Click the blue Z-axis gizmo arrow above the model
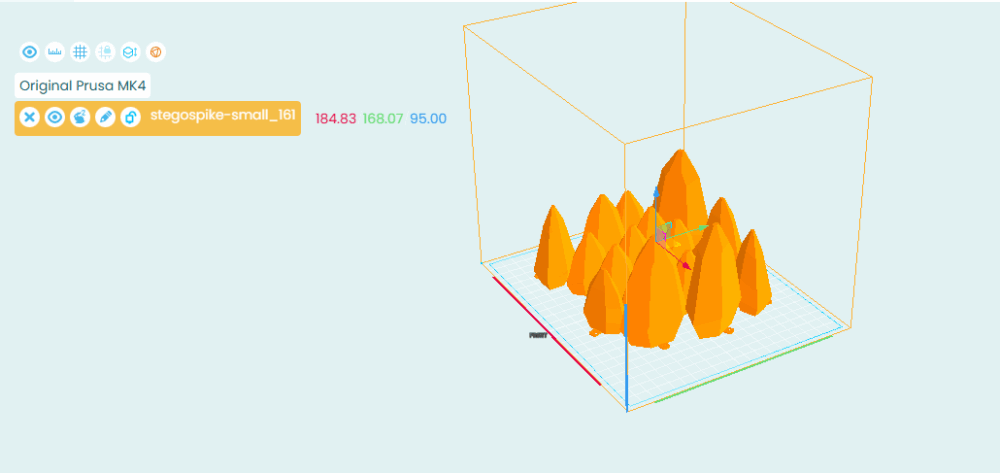 (x=657, y=191)
